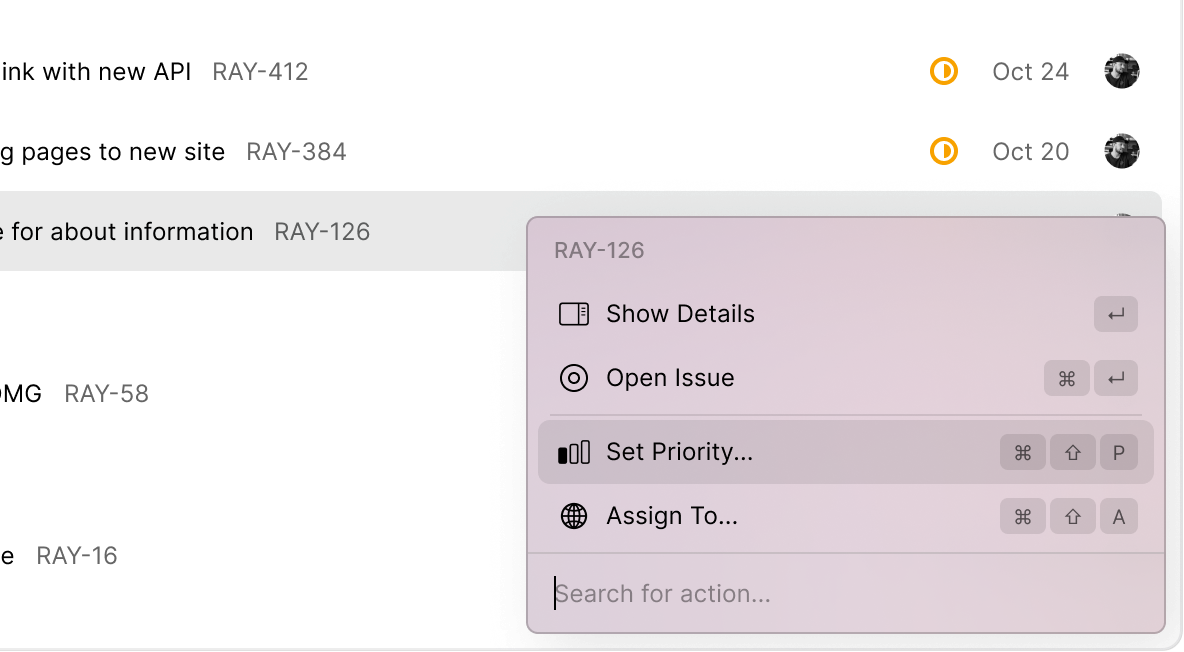Screen dimensions: 1184x652
Task: Choose Open Issue from action menu
Action: (x=846, y=378)
